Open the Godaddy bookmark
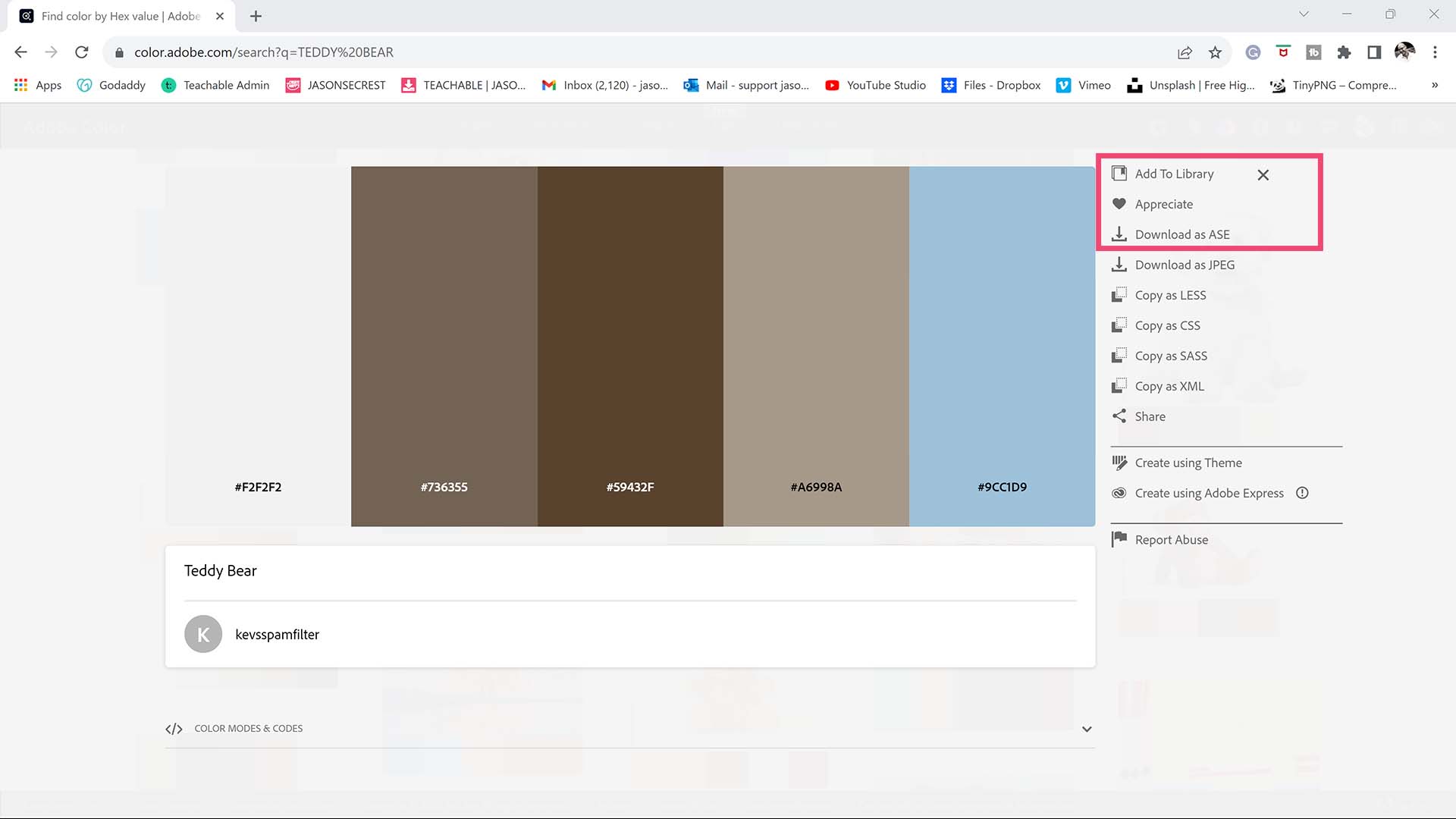Screen dimensions: 1456x819 click(111, 85)
